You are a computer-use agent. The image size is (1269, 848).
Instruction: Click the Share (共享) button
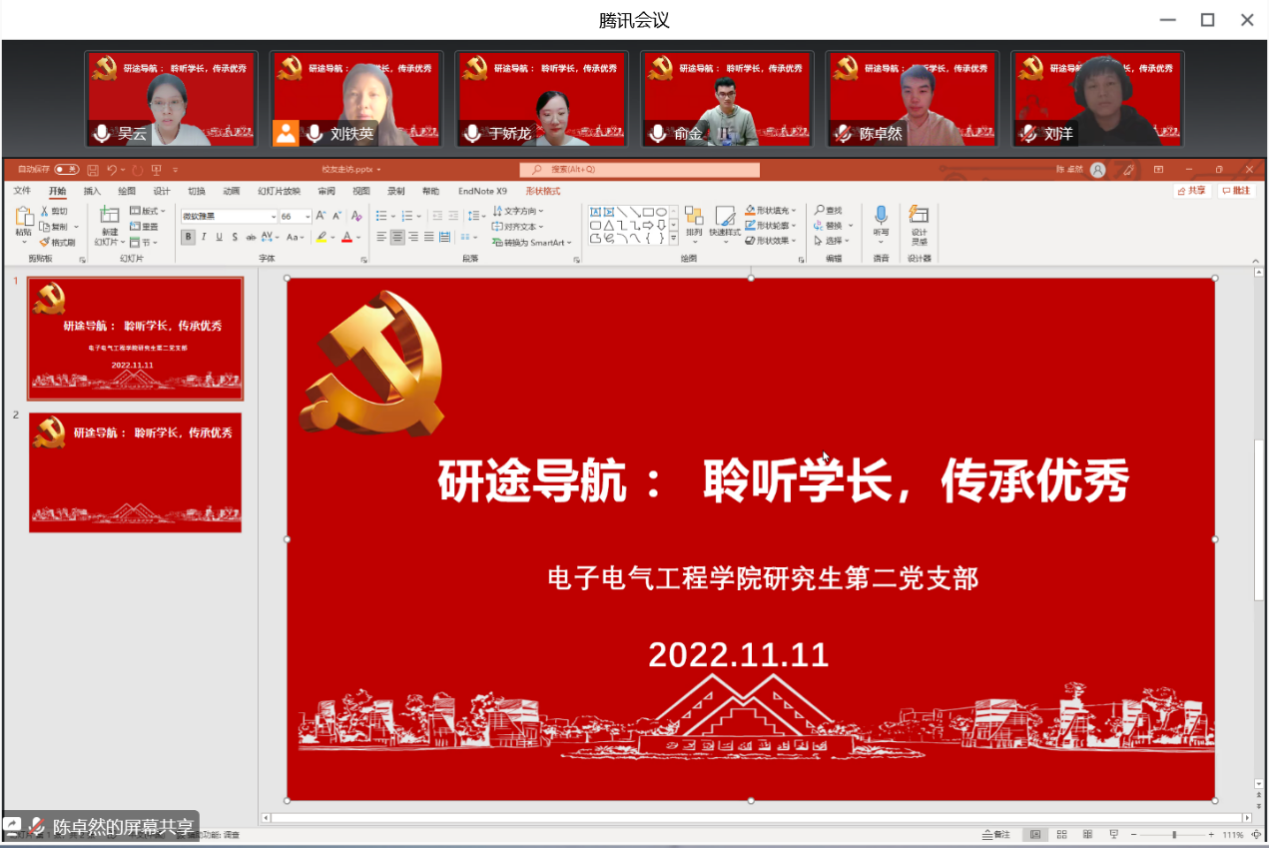(1192, 191)
